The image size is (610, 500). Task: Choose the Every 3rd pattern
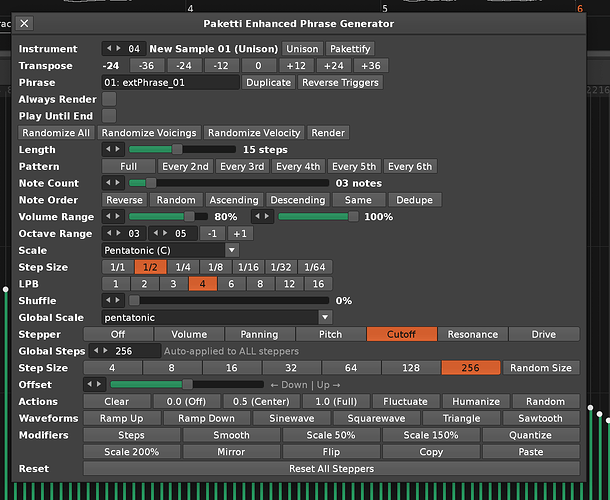pyautogui.click(x=242, y=166)
